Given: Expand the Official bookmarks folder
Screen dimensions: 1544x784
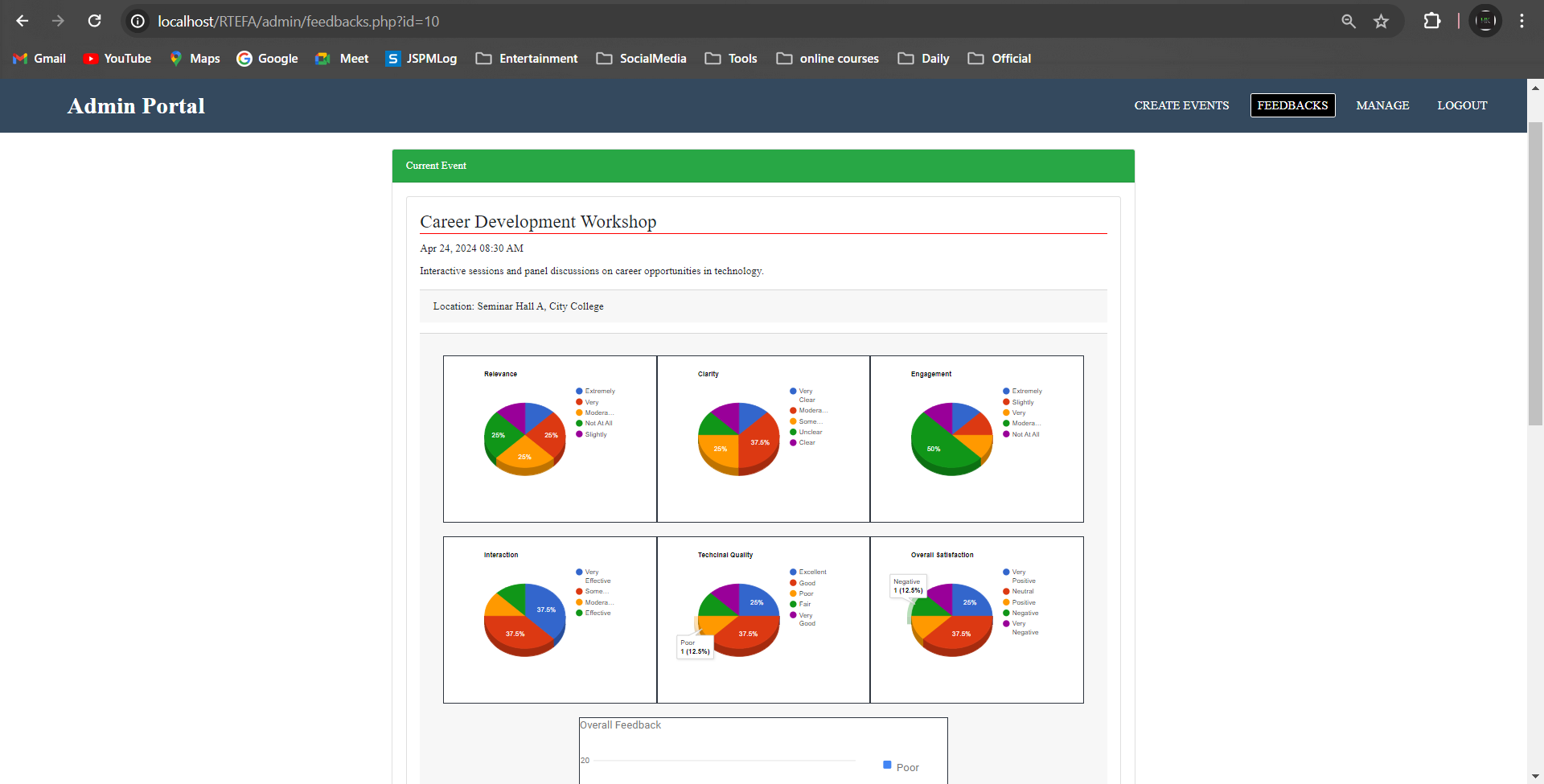Looking at the screenshot, I should point(1000,59).
